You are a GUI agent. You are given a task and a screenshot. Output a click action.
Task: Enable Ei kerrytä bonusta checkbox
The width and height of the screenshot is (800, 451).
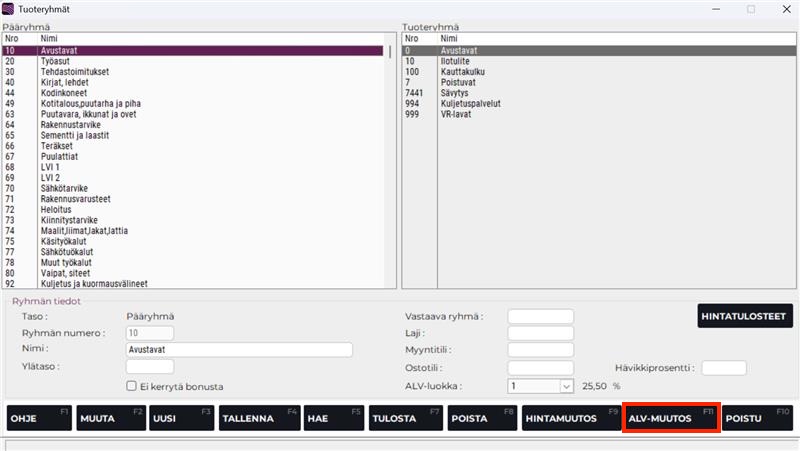[131, 386]
